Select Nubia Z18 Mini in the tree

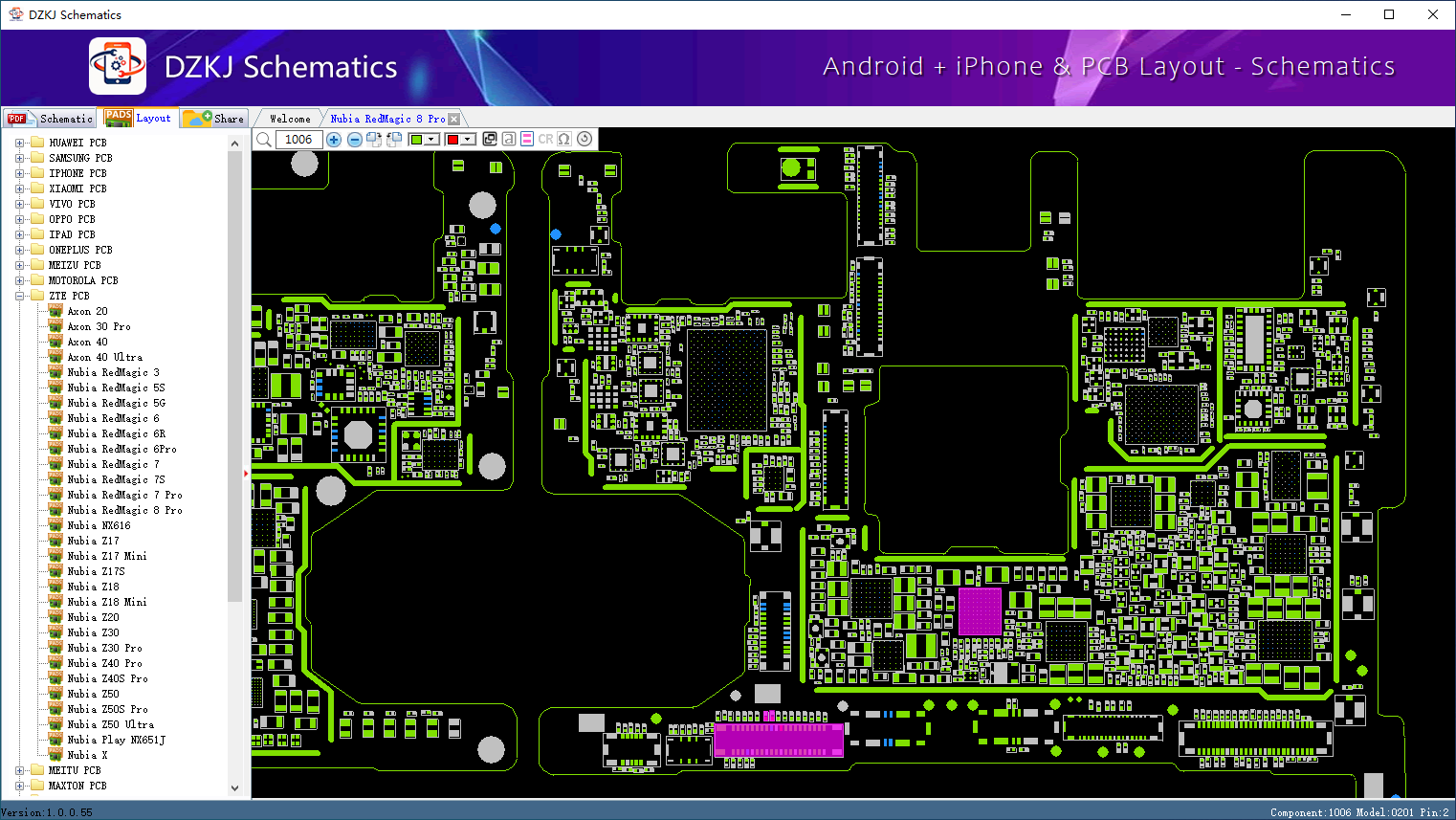(107, 602)
